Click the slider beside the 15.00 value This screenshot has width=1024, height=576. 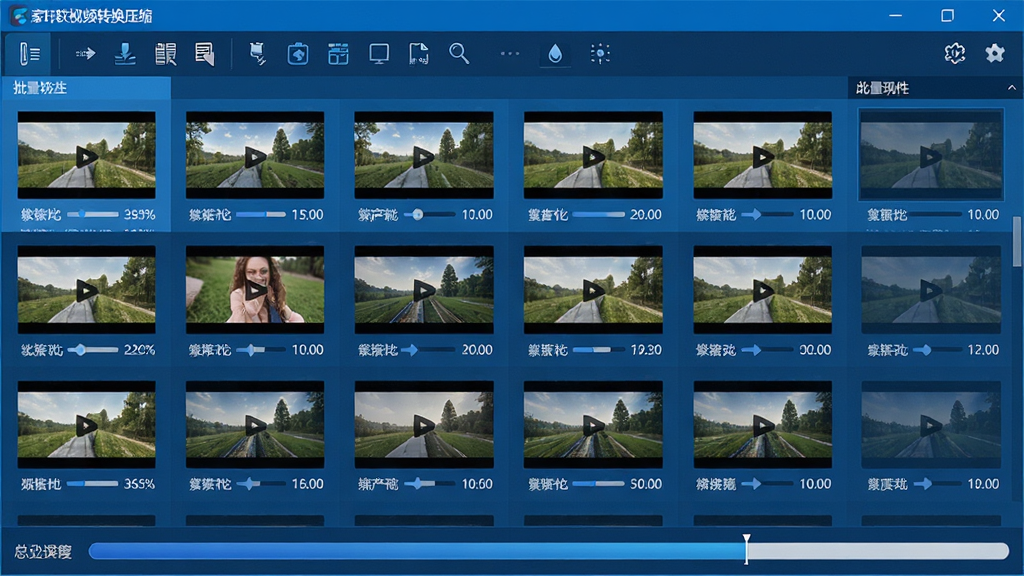[x=261, y=214]
